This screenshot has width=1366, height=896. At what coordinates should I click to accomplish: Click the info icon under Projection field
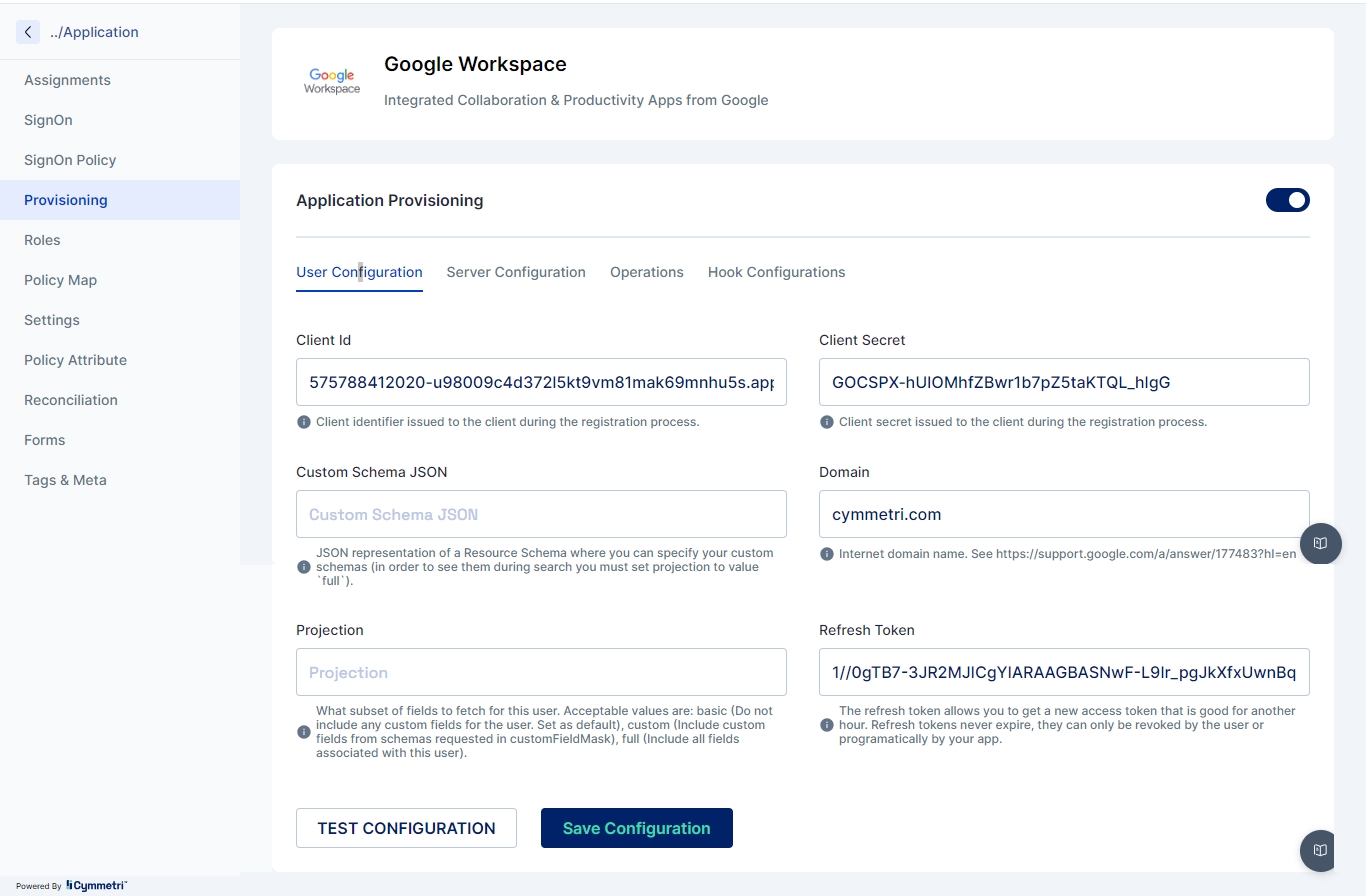pos(304,732)
